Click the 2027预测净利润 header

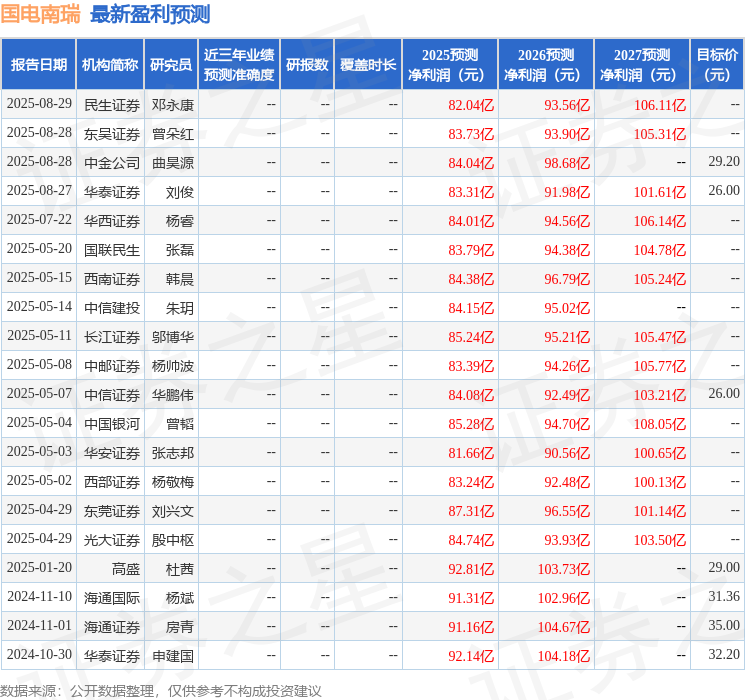click(642, 65)
